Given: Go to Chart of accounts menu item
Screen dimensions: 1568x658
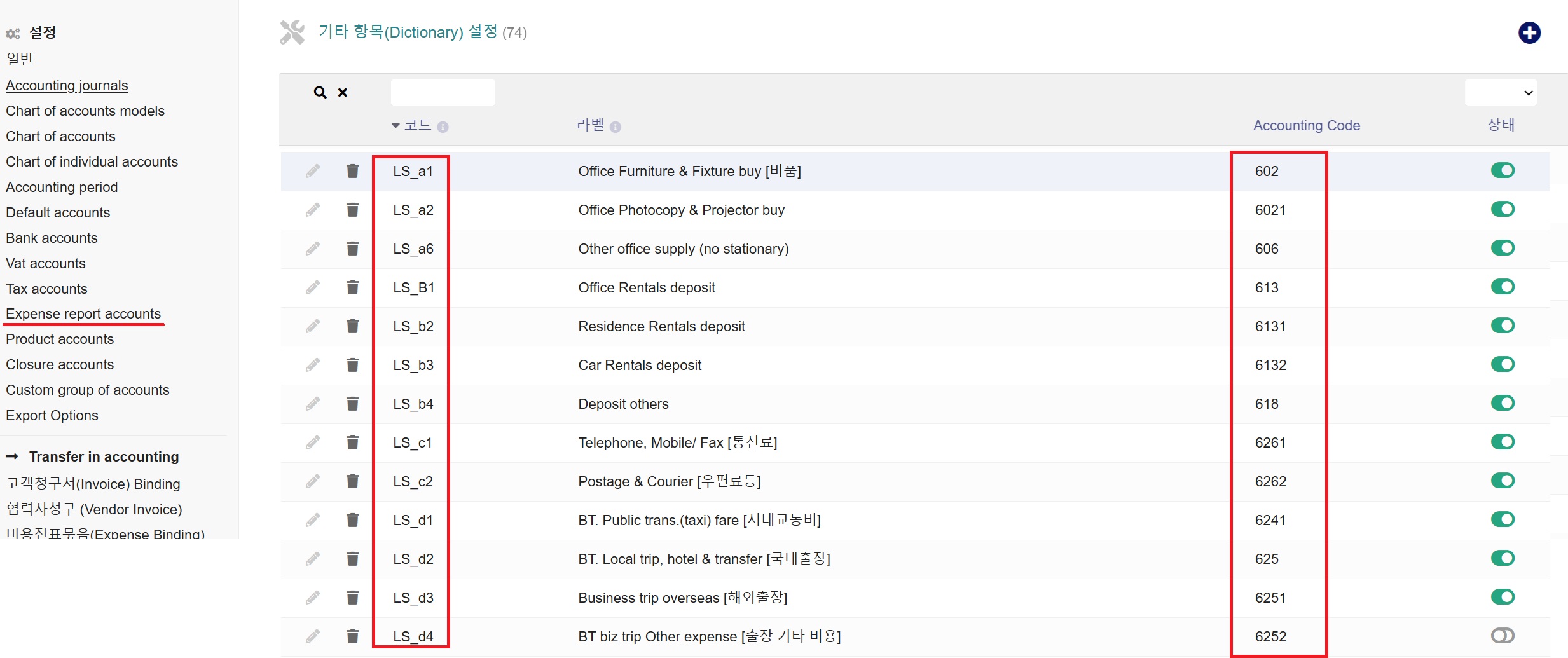Looking at the screenshot, I should click(60, 136).
